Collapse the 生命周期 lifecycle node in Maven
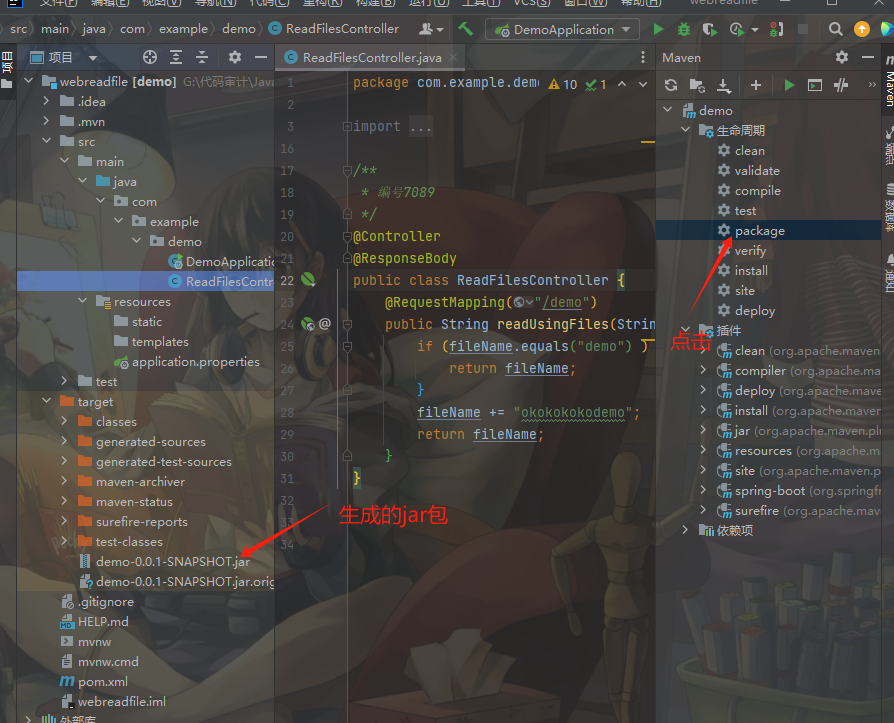This screenshot has width=894, height=723. pos(685,130)
